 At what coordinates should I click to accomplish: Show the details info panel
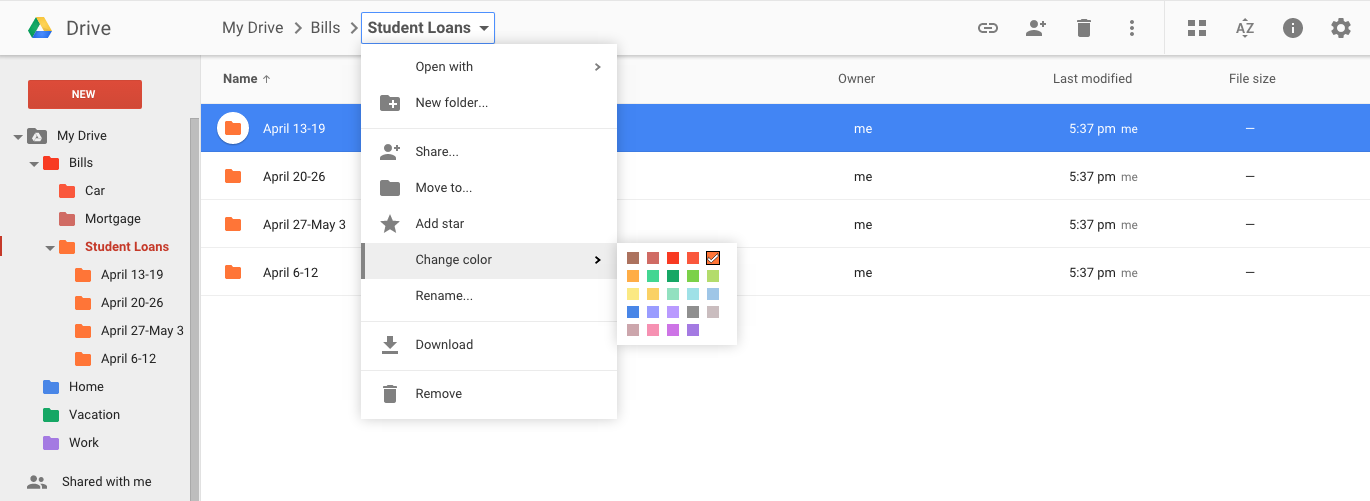[1293, 28]
